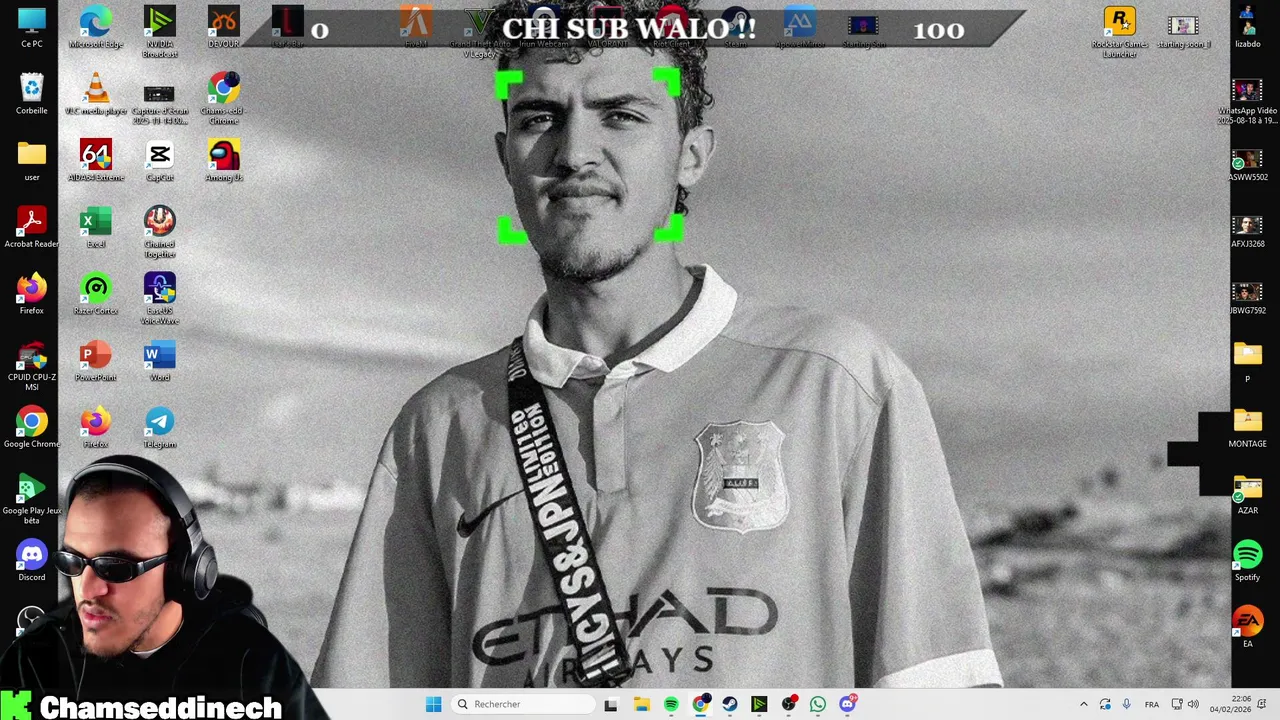Open NVIDIA Broadcast on the taskbar
This screenshot has width=1280, height=720.
pyautogui.click(x=759, y=704)
